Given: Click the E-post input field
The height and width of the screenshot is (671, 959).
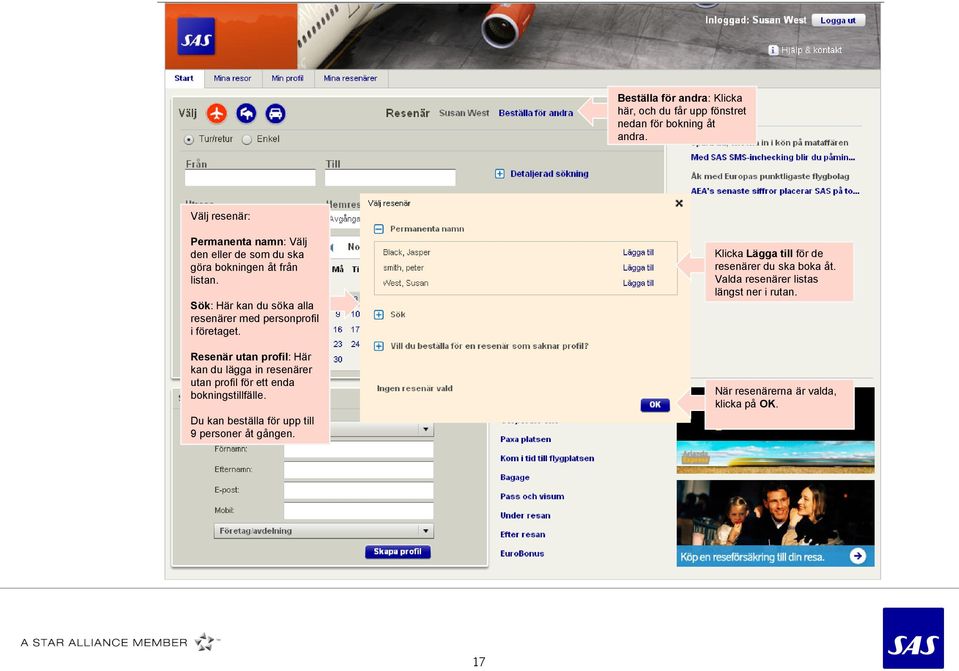Looking at the screenshot, I should [x=358, y=491].
